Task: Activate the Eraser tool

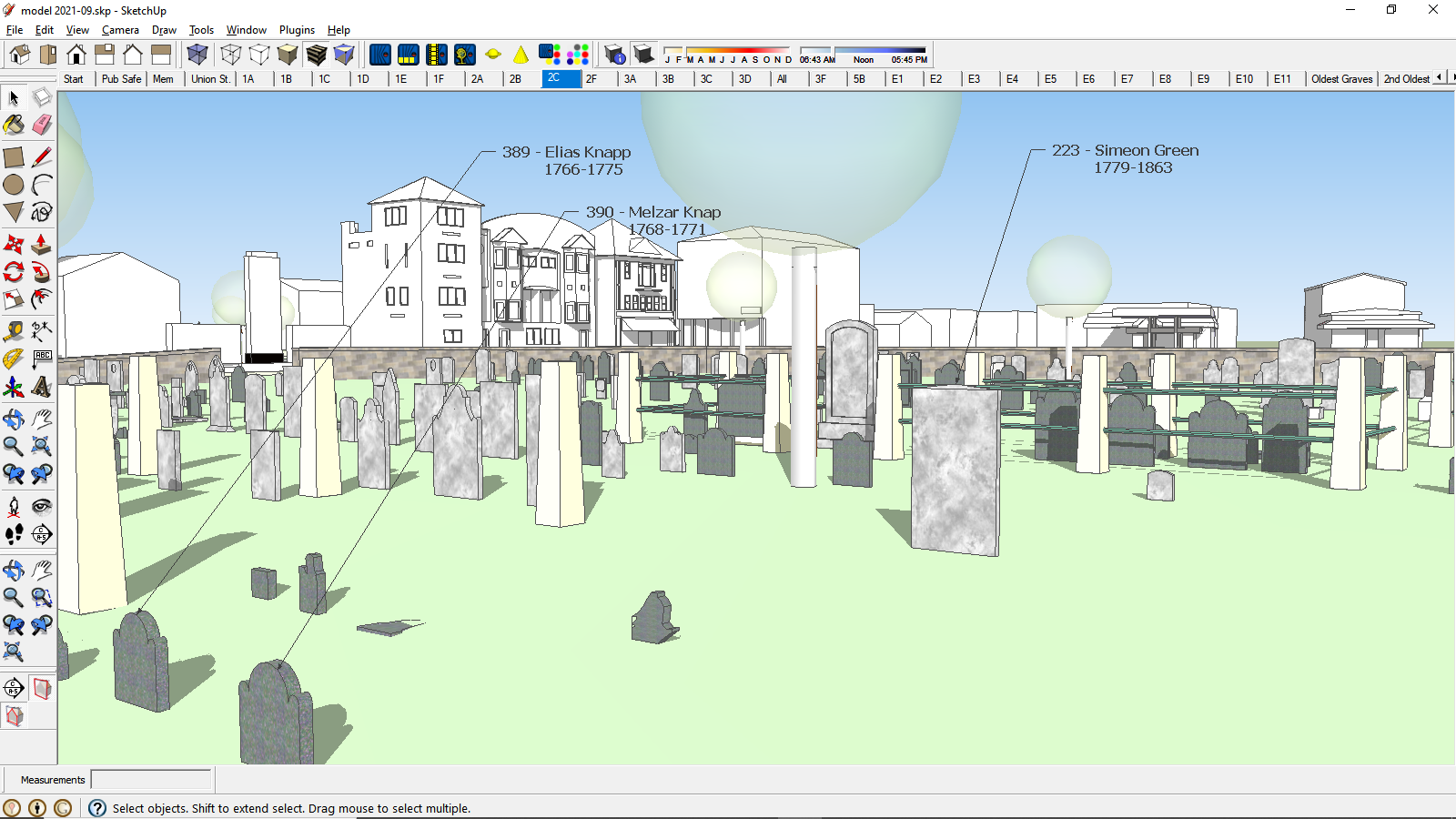Action: pos(42,126)
